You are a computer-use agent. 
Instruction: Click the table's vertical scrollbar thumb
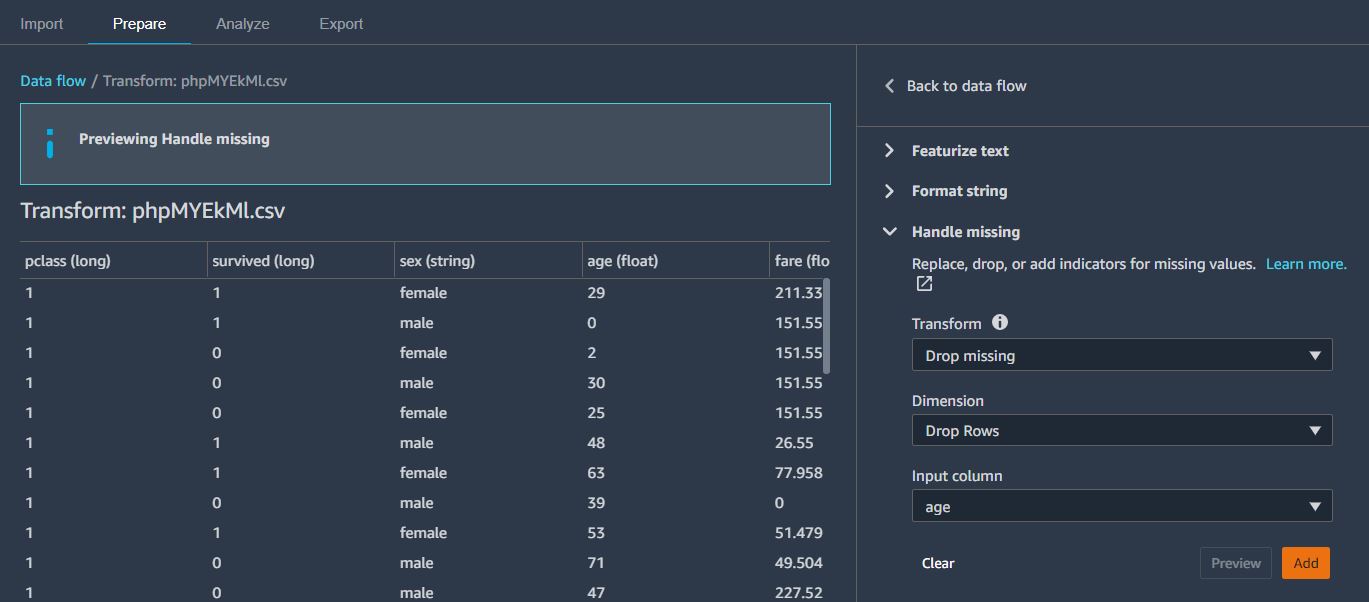click(x=826, y=326)
